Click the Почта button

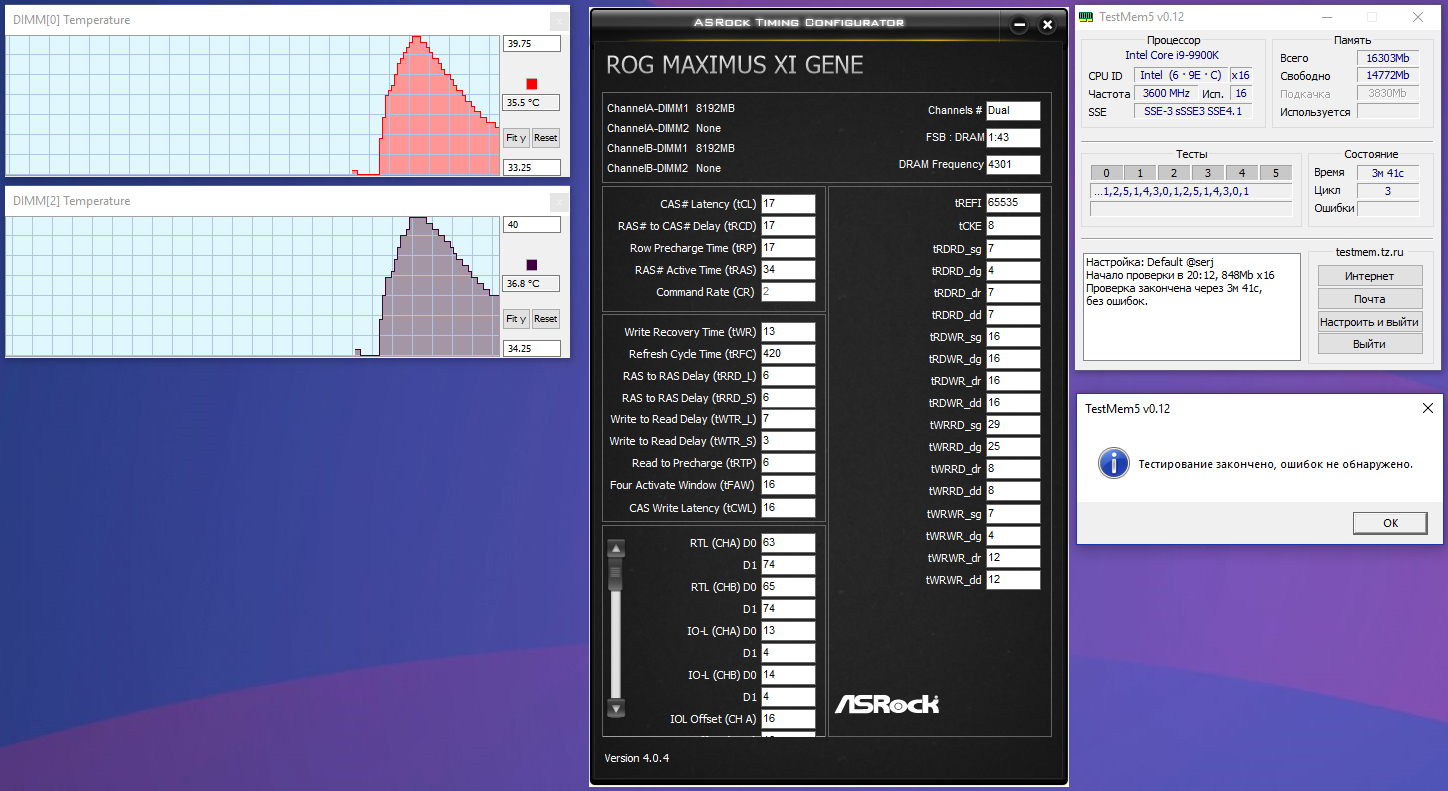coord(1369,299)
